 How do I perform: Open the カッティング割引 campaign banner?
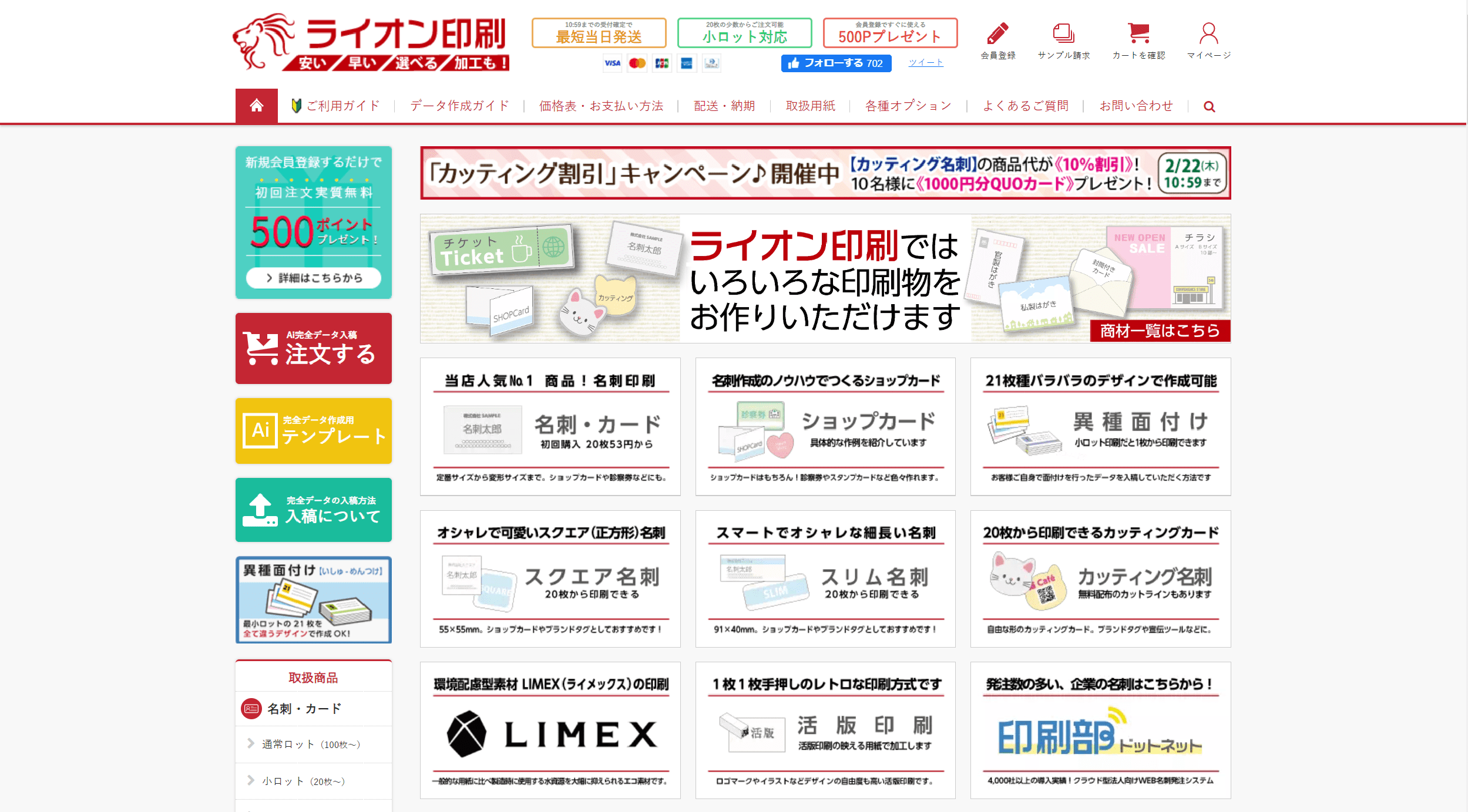[825, 173]
